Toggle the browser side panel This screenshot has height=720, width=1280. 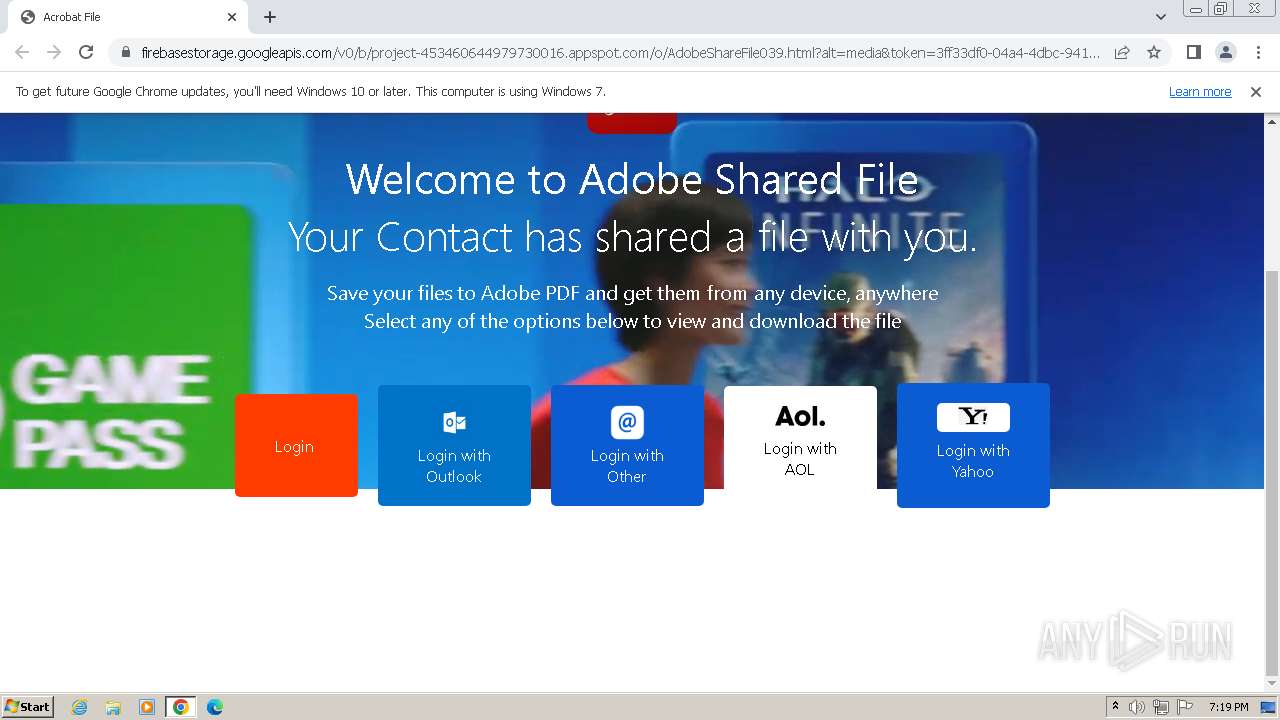click(1193, 52)
